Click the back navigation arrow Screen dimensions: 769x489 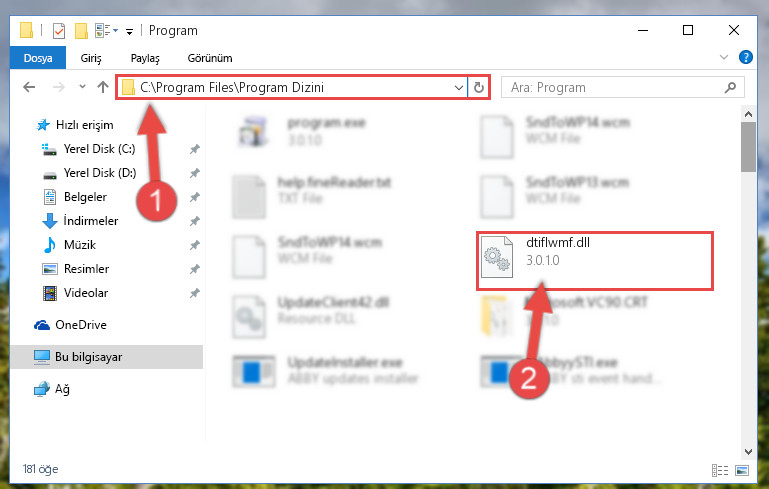tap(29, 87)
